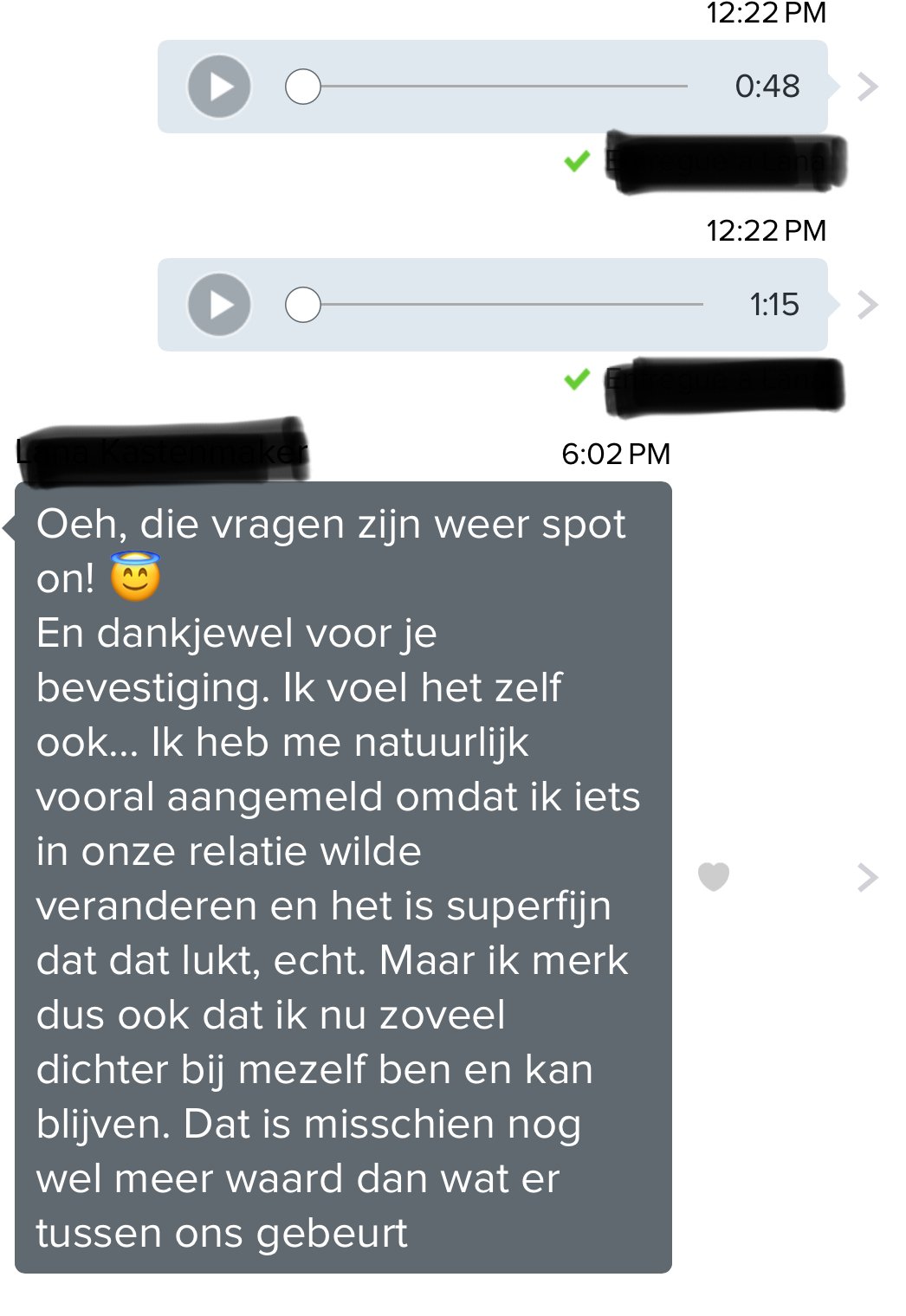The image size is (906, 1316).
Task: Like the Dutch text message with heart
Action: [714, 877]
